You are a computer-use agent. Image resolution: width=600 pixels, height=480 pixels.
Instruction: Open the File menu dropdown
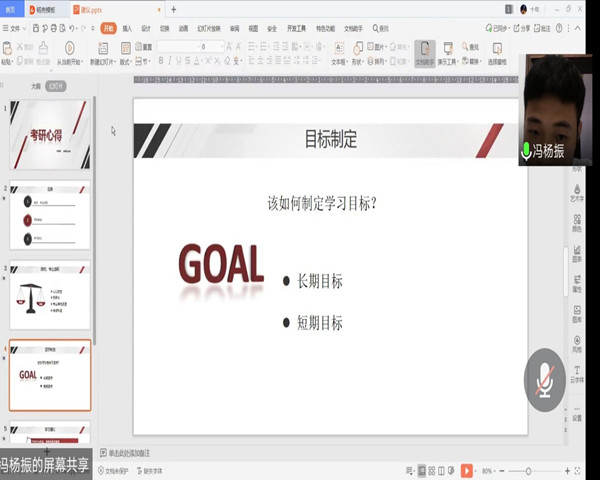[x=15, y=28]
